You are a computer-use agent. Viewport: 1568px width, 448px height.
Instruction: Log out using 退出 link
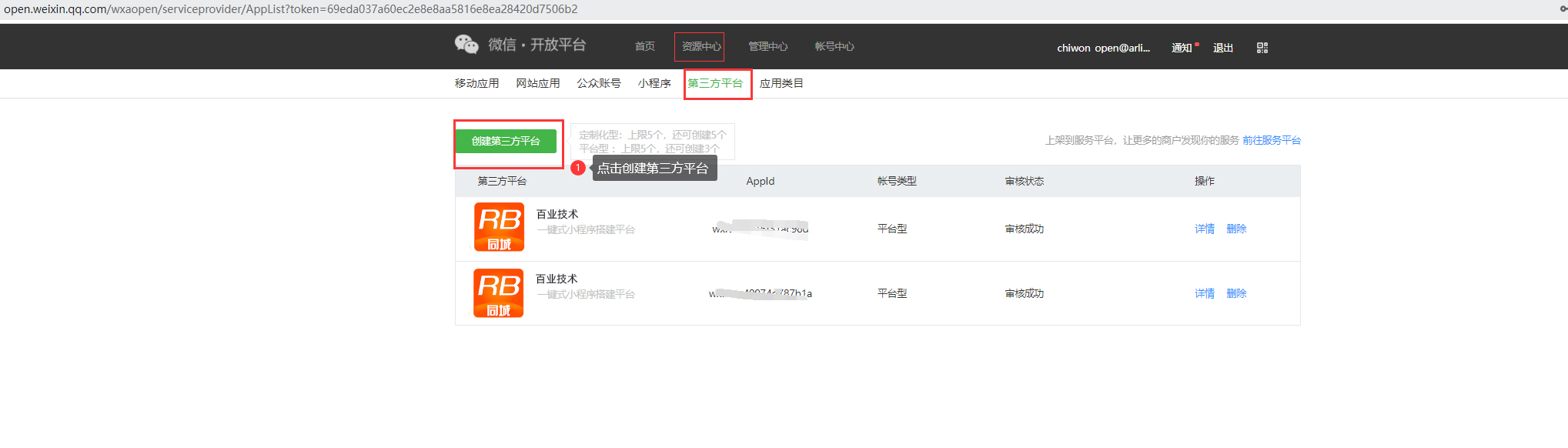coord(1223,48)
